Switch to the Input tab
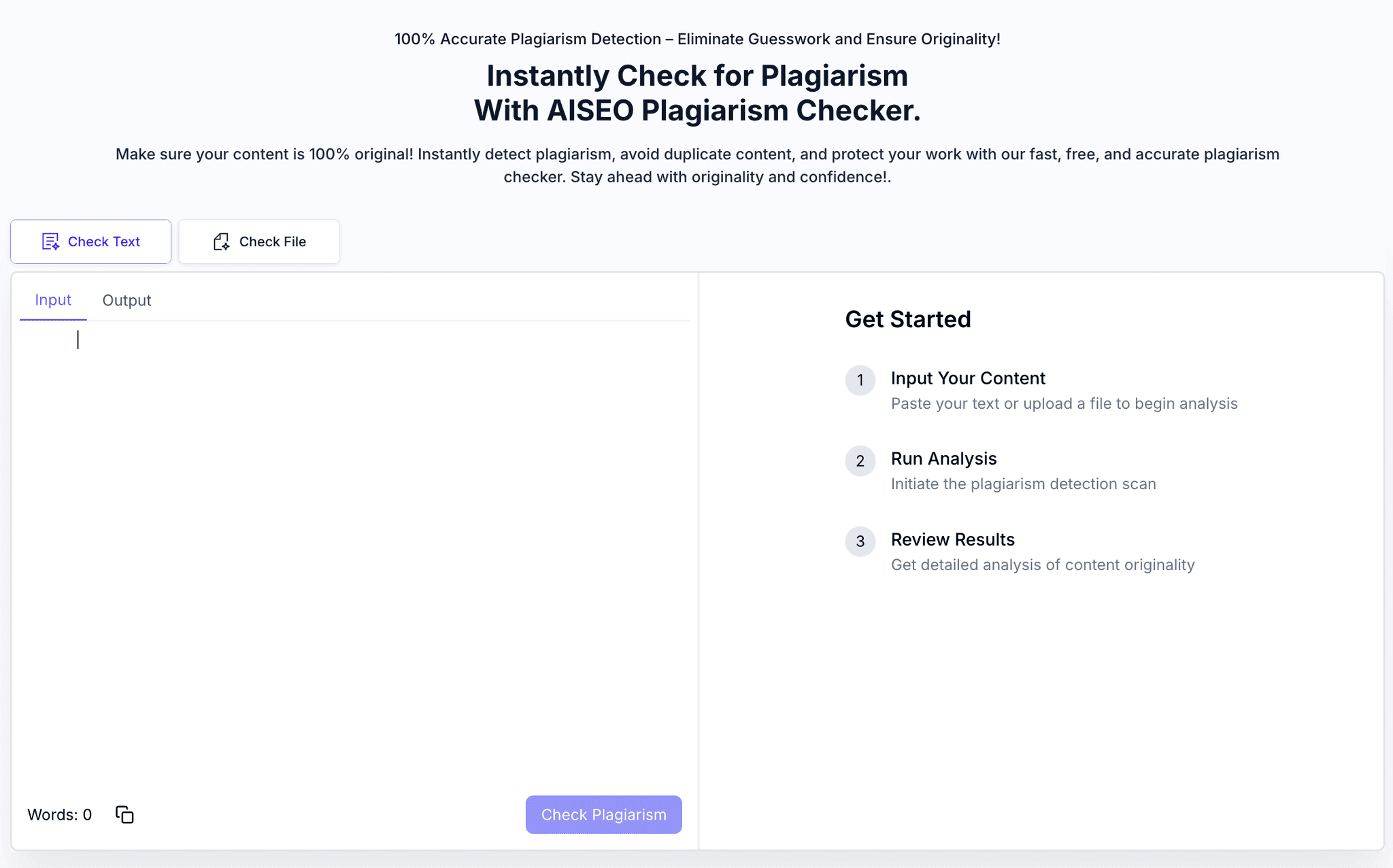The image size is (1393, 868). point(53,299)
